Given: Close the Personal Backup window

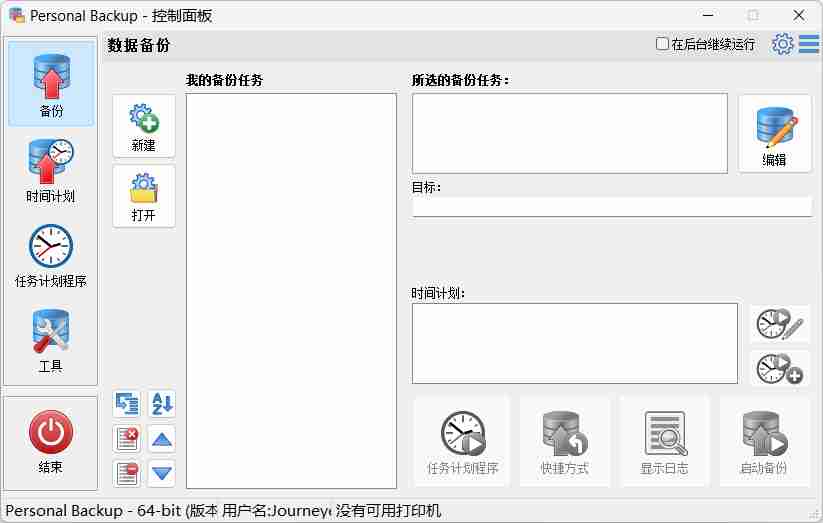Looking at the screenshot, I should [x=799, y=15].
